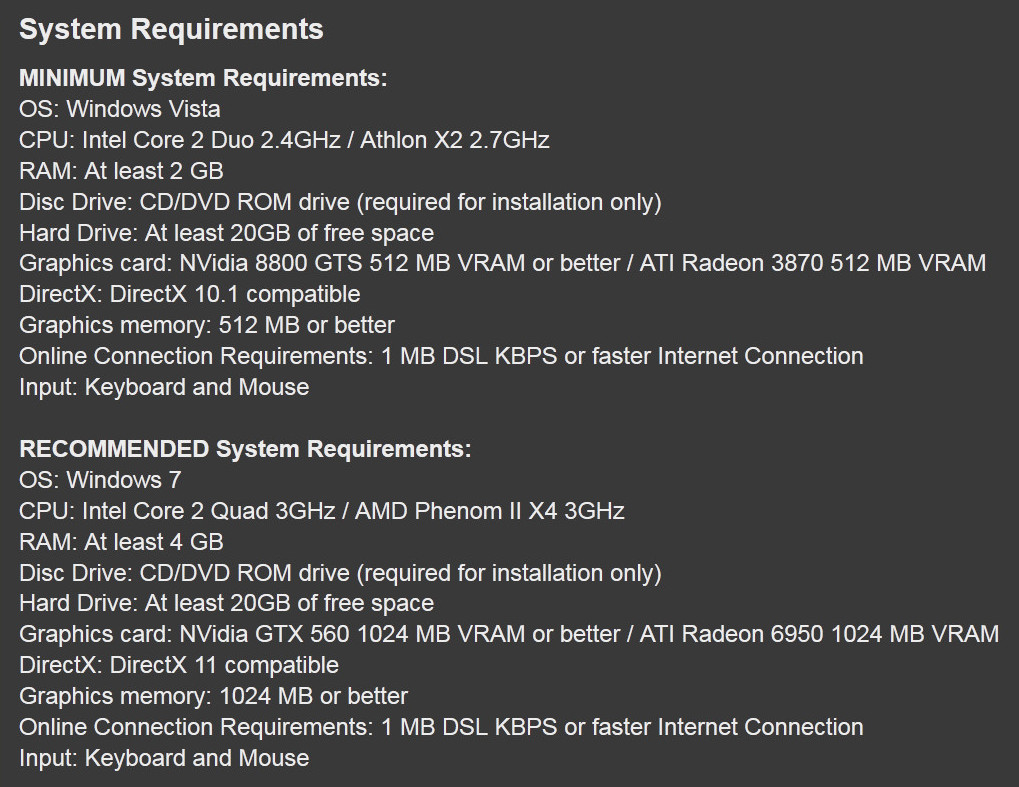Click Graphics memory: 1024 MB or better
Viewport: 1019px width, 787px height.
click(x=213, y=696)
